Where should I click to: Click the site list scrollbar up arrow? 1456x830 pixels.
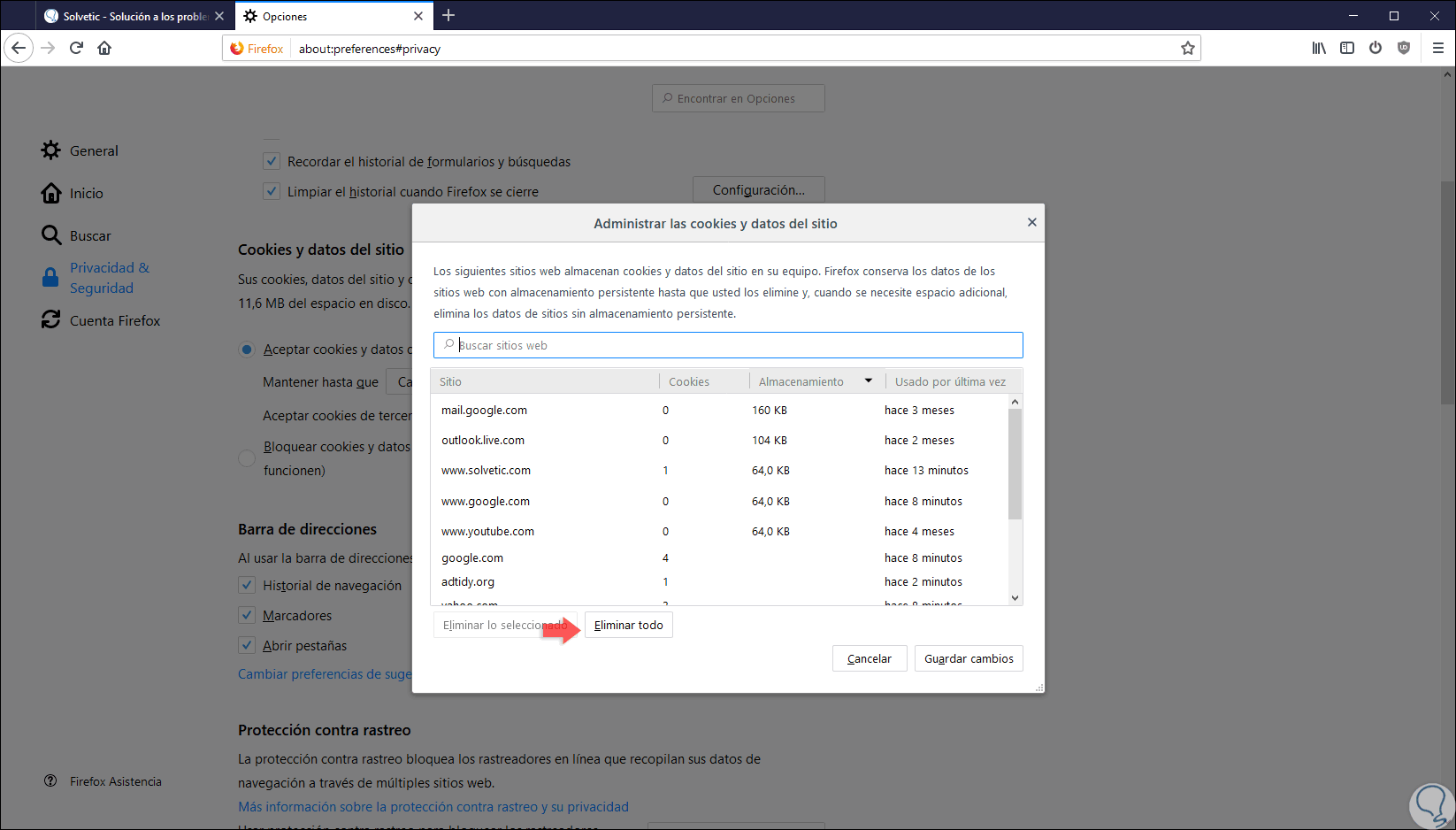pyautogui.click(x=1015, y=402)
